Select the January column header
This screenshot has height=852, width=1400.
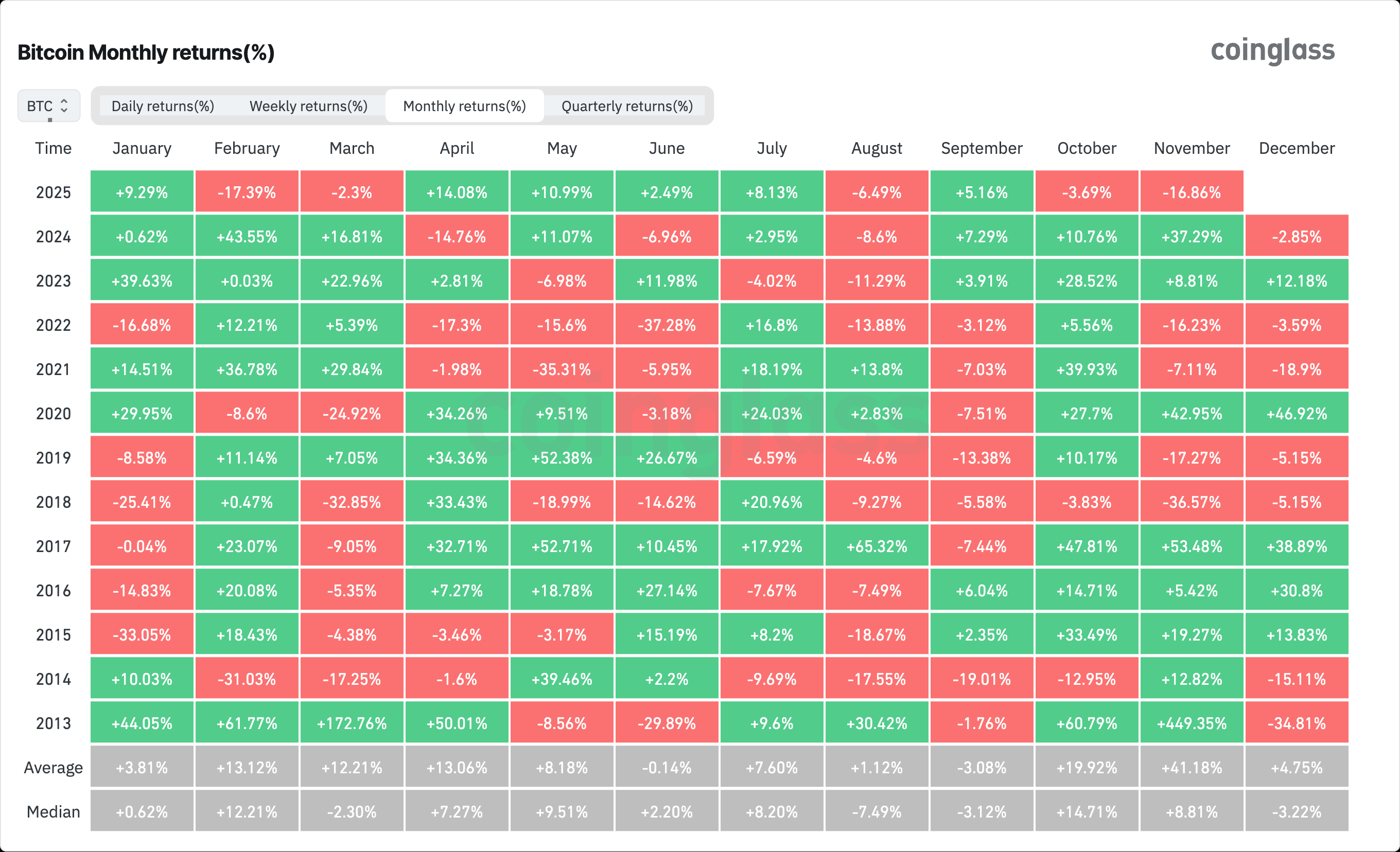142,148
